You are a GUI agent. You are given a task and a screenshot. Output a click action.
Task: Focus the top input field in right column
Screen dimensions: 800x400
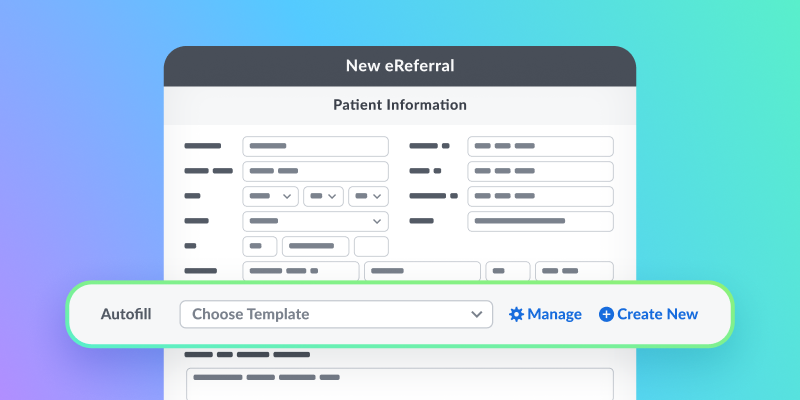(540, 146)
